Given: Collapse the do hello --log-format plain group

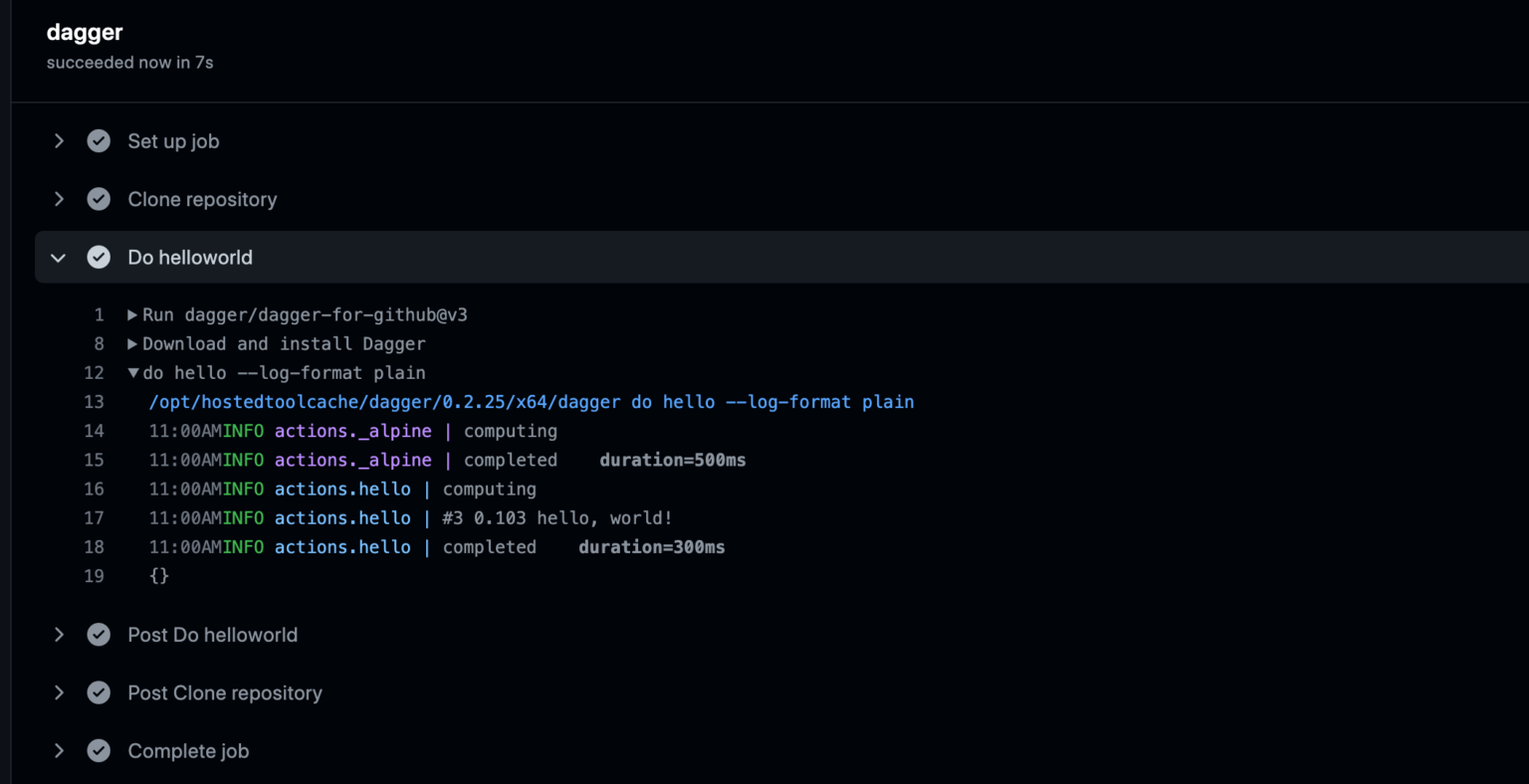Looking at the screenshot, I should click(x=132, y=373).
